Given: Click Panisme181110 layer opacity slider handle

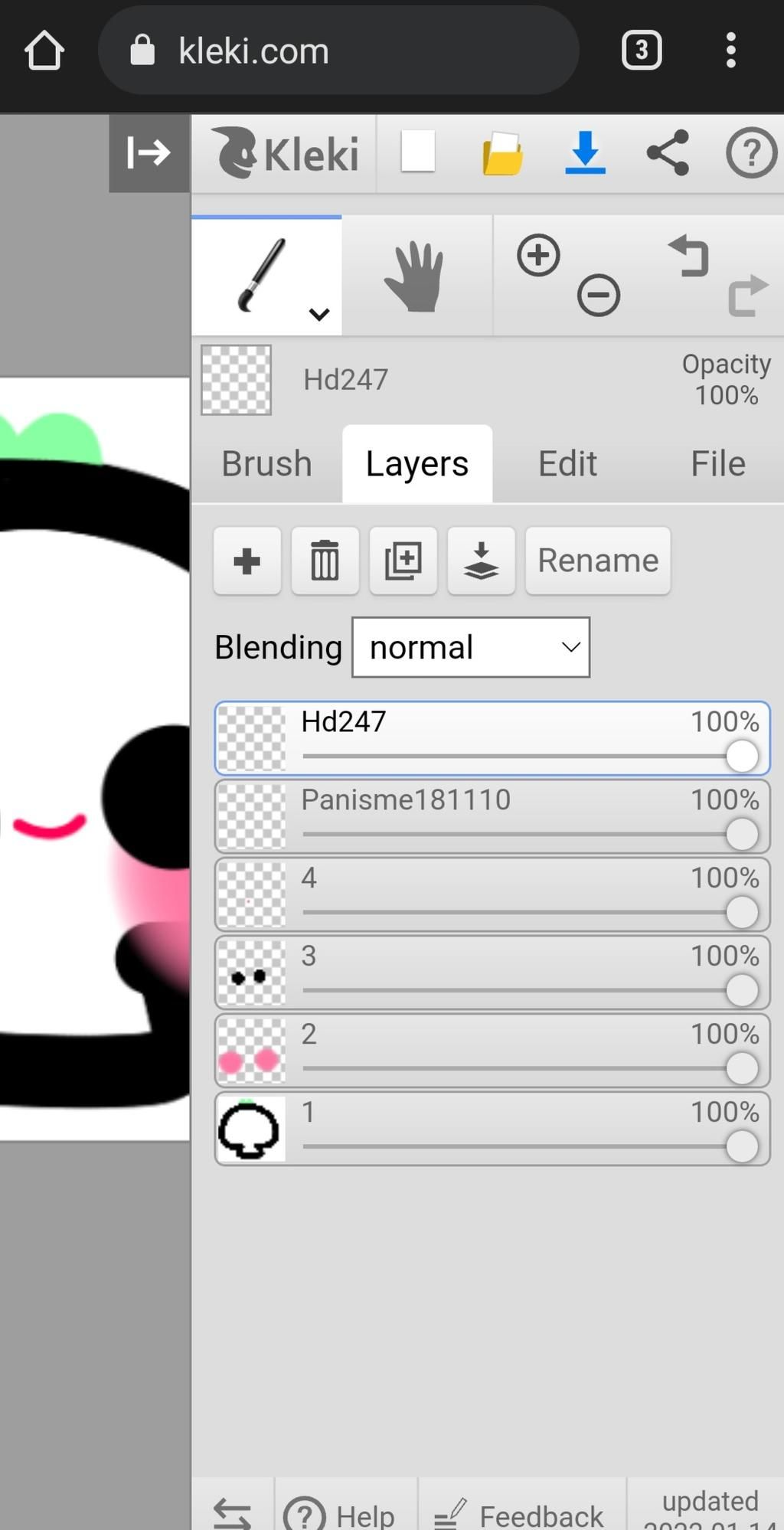Looking at the screenshot, I should click(x=742, y=835).
